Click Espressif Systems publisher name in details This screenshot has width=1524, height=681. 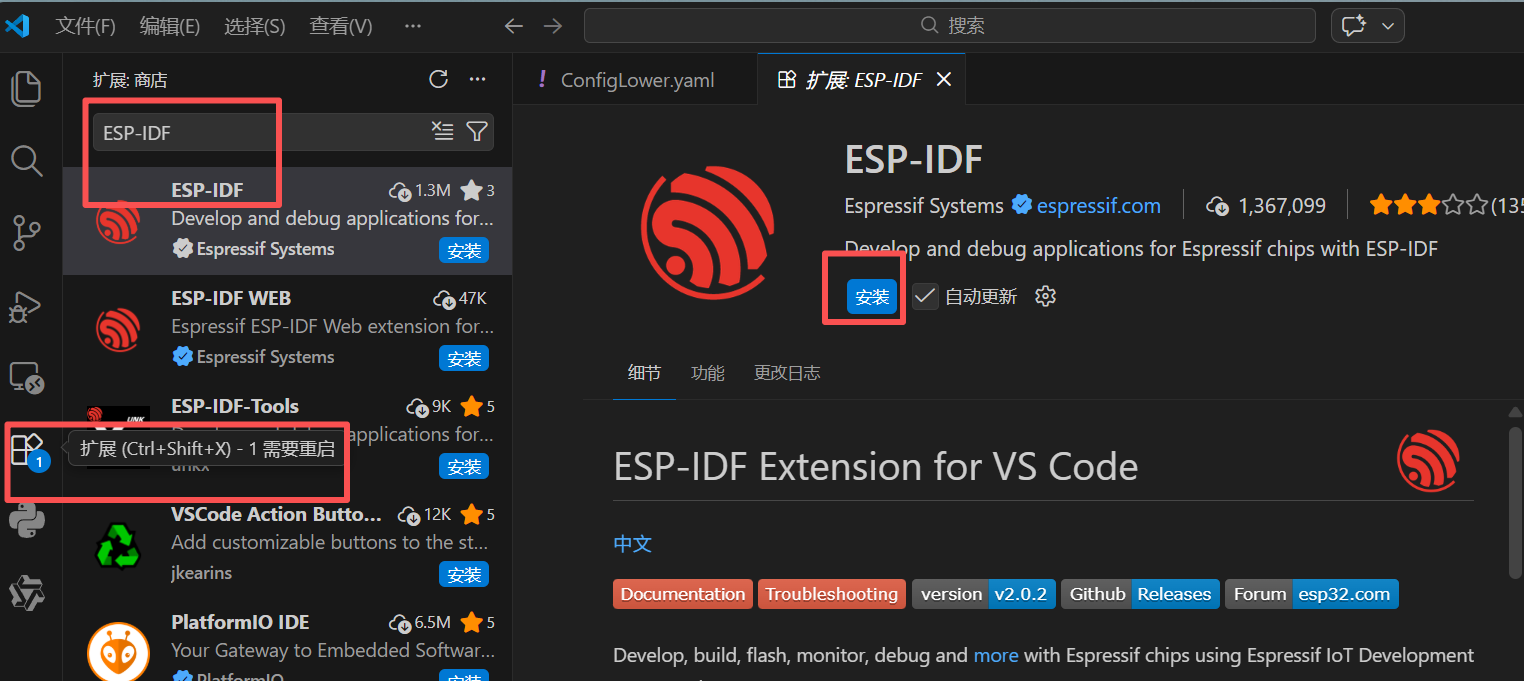tap(924, 206)
